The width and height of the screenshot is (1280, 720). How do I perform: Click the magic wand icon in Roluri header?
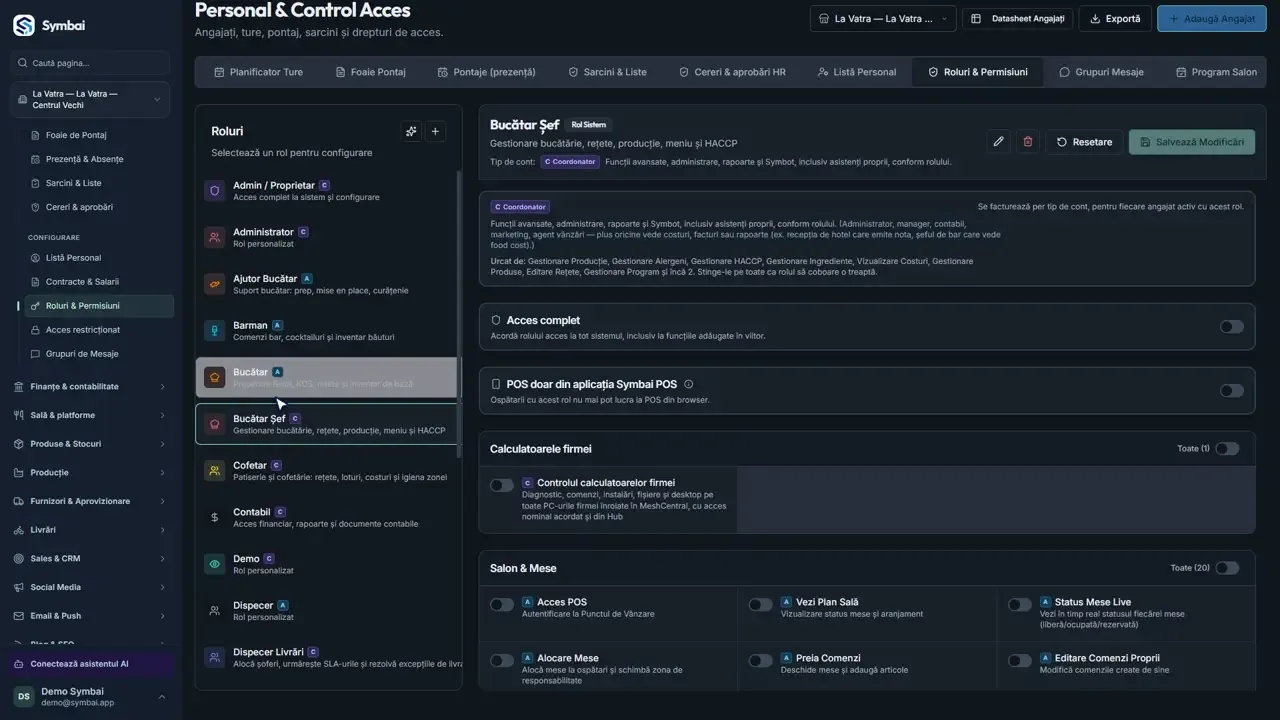point(411,131)
